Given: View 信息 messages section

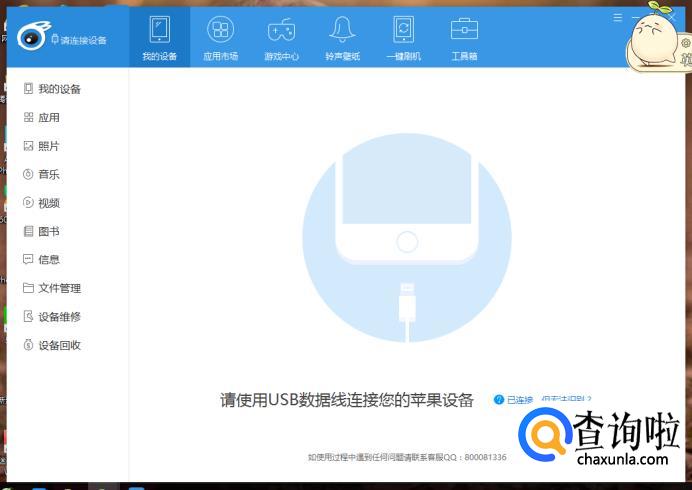Looking at the screenshot, I should pyautogui.click(x=49, y=260).
